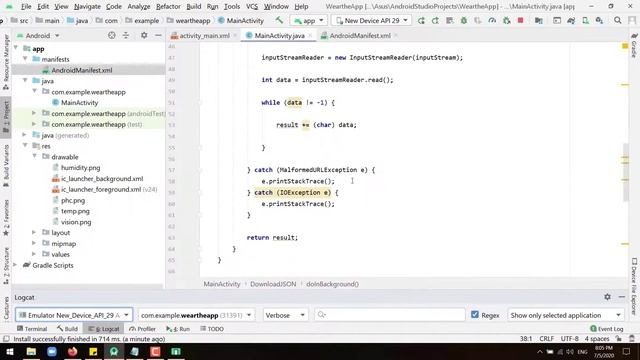The height and width of the screenshot is (360, 640).
Task: Open the SDK Manager icon
Action: coord(599,20)
